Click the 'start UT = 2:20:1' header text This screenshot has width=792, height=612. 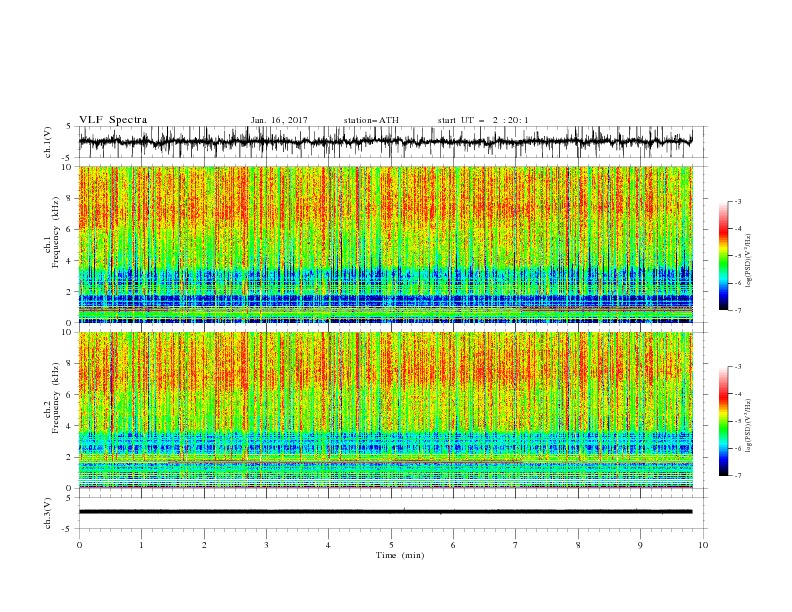pos(483,120)
